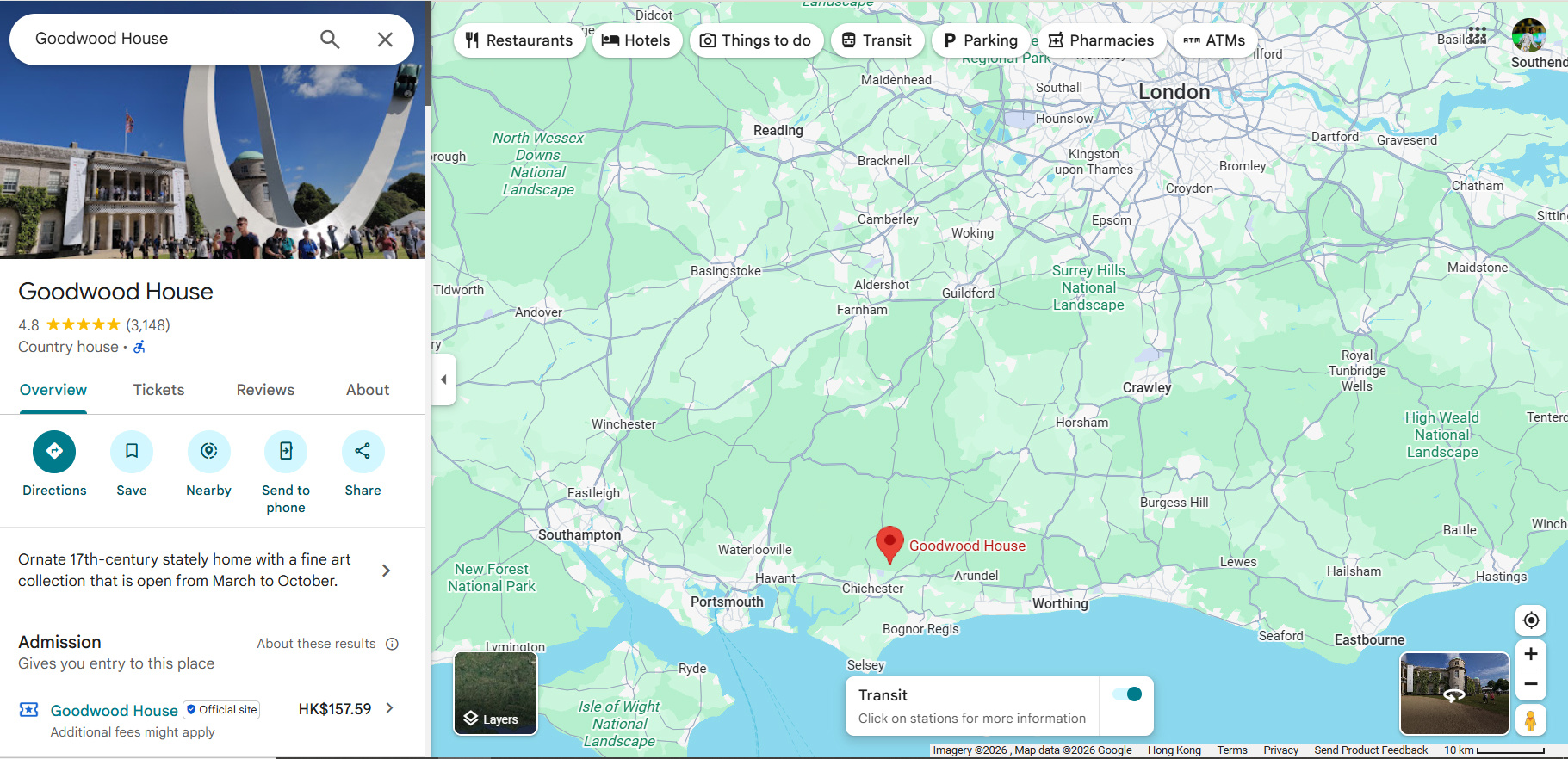Click the Winchester label on the map
The width and height of the screenshot is (1568, 759).
tap(623, 424)
